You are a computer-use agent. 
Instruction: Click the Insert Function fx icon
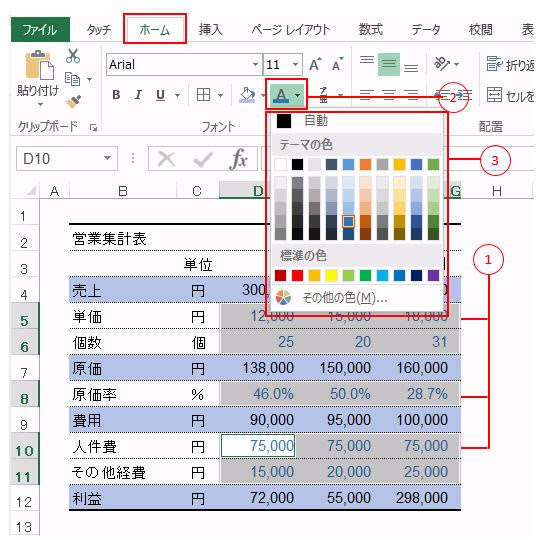[x=239, y=159]
